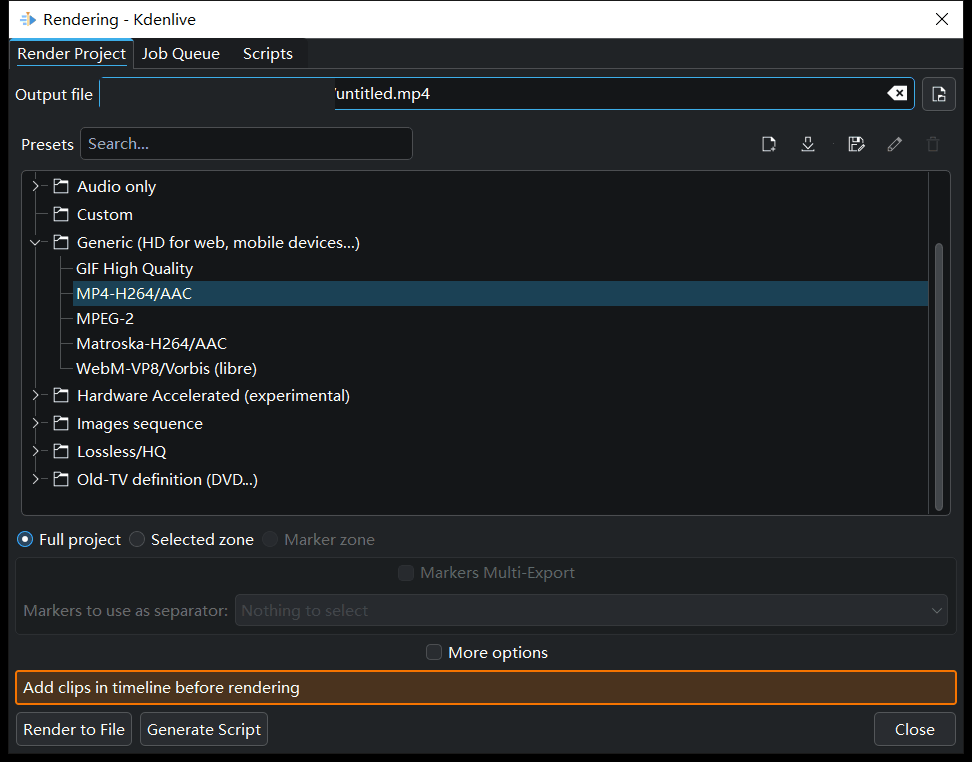972x762 pixels.
Task: Click the clear output file text icon
Action: (x=897, y=94)
